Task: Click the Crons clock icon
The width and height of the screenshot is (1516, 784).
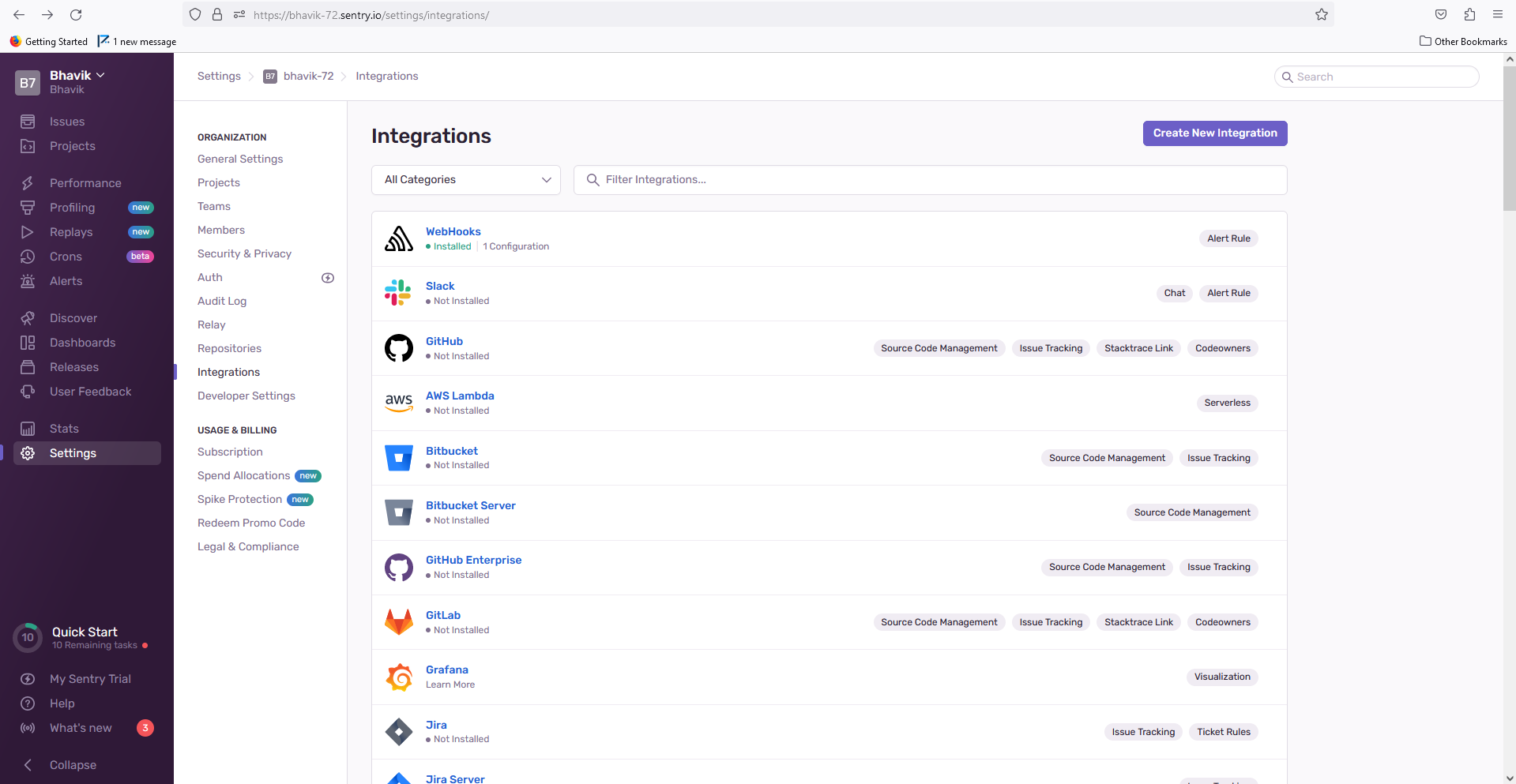Action: (x=28, y=257)
